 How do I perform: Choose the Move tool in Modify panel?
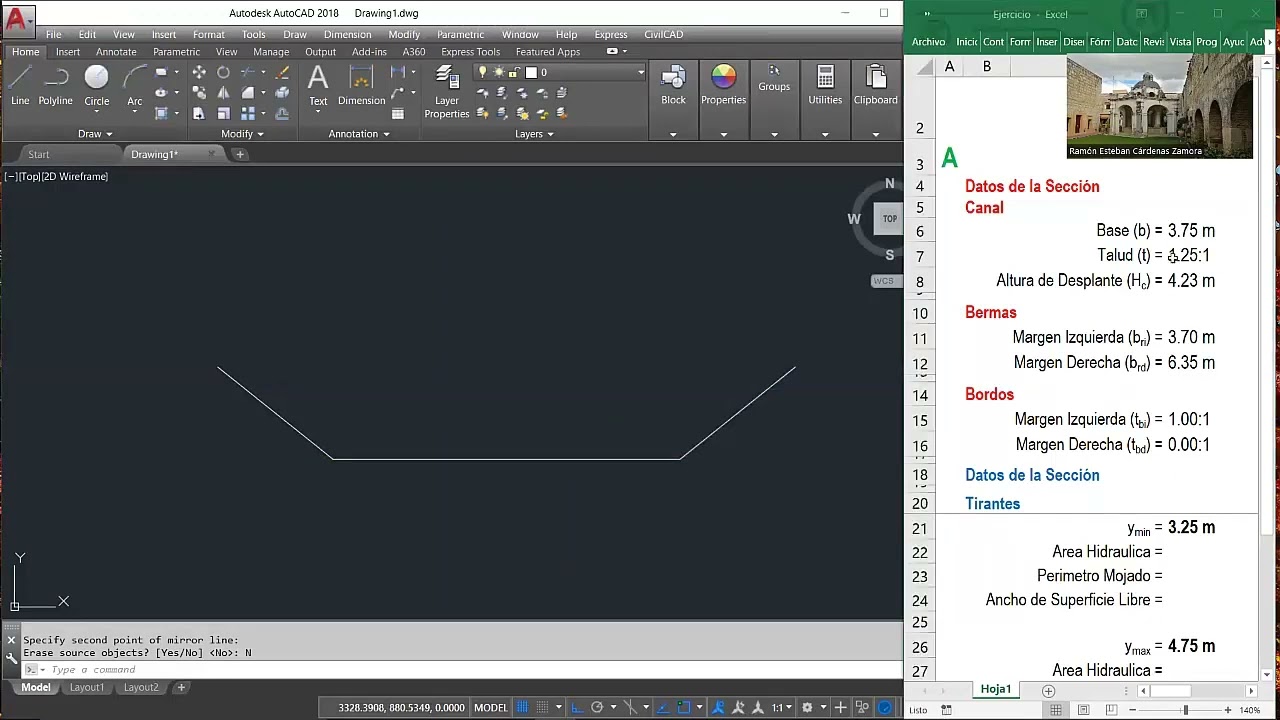click(199, 72)
